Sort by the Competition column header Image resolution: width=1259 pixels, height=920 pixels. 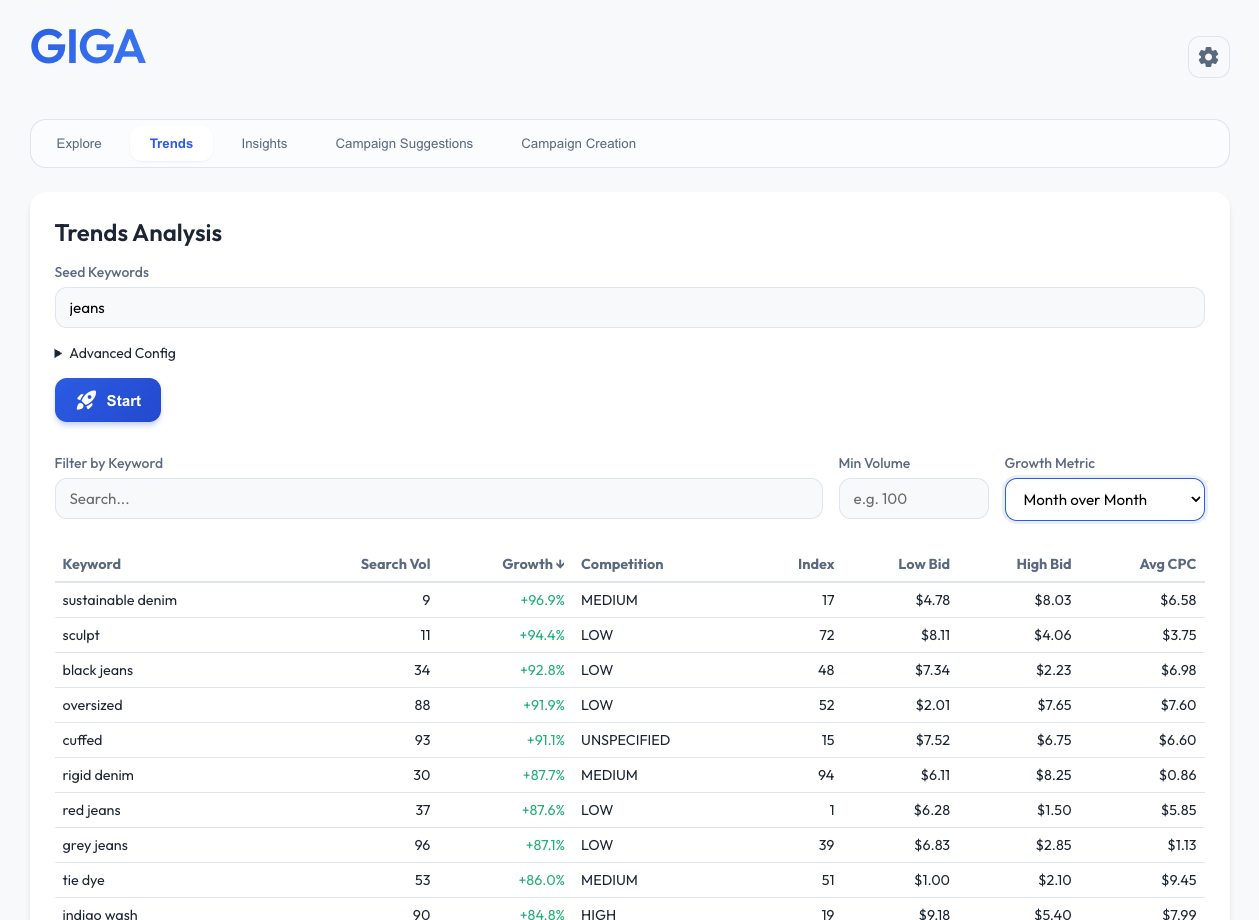click(622, 564)
